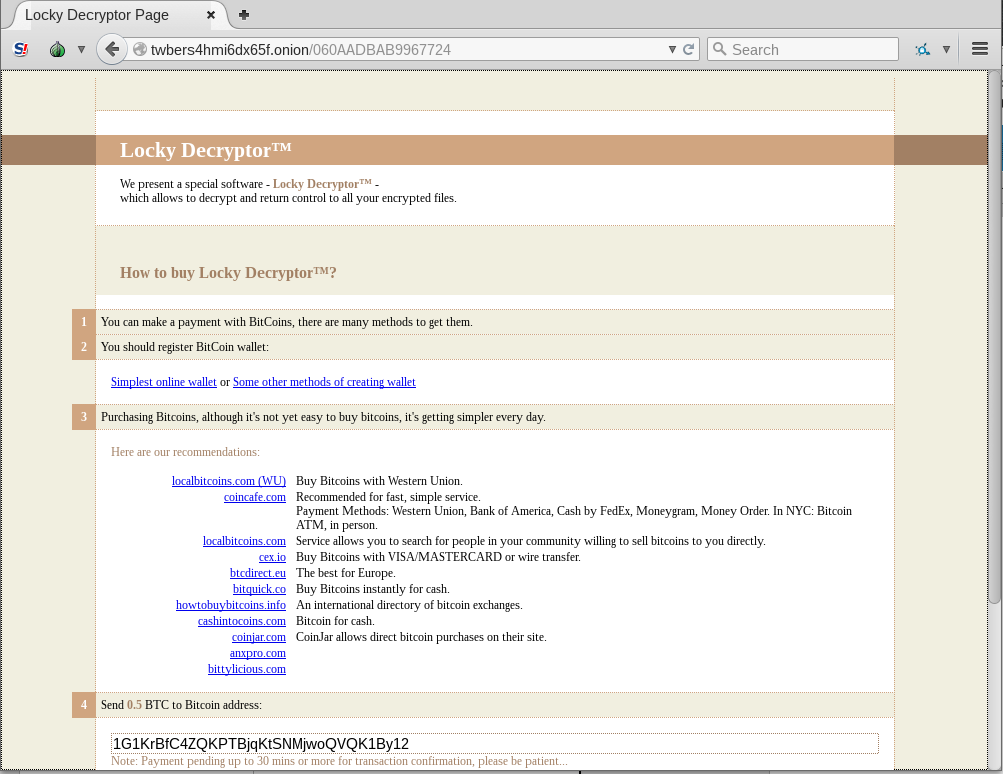The height and width of the screenshot is (774, 1003).
Task: Visit the btcdirect.eu link
Action: tap(258, 573)
